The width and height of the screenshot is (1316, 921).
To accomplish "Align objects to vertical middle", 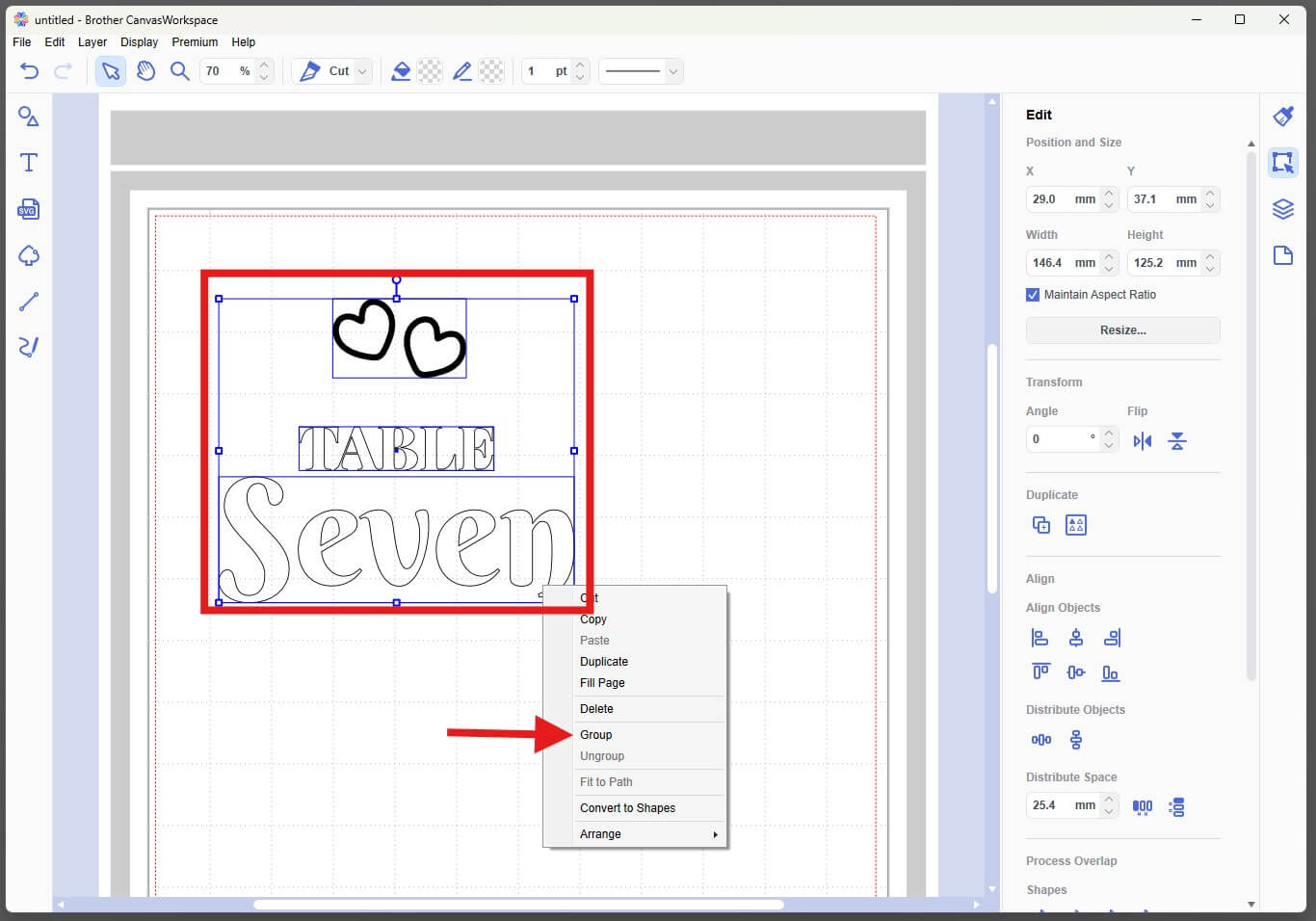I will tap(1076, 672).
